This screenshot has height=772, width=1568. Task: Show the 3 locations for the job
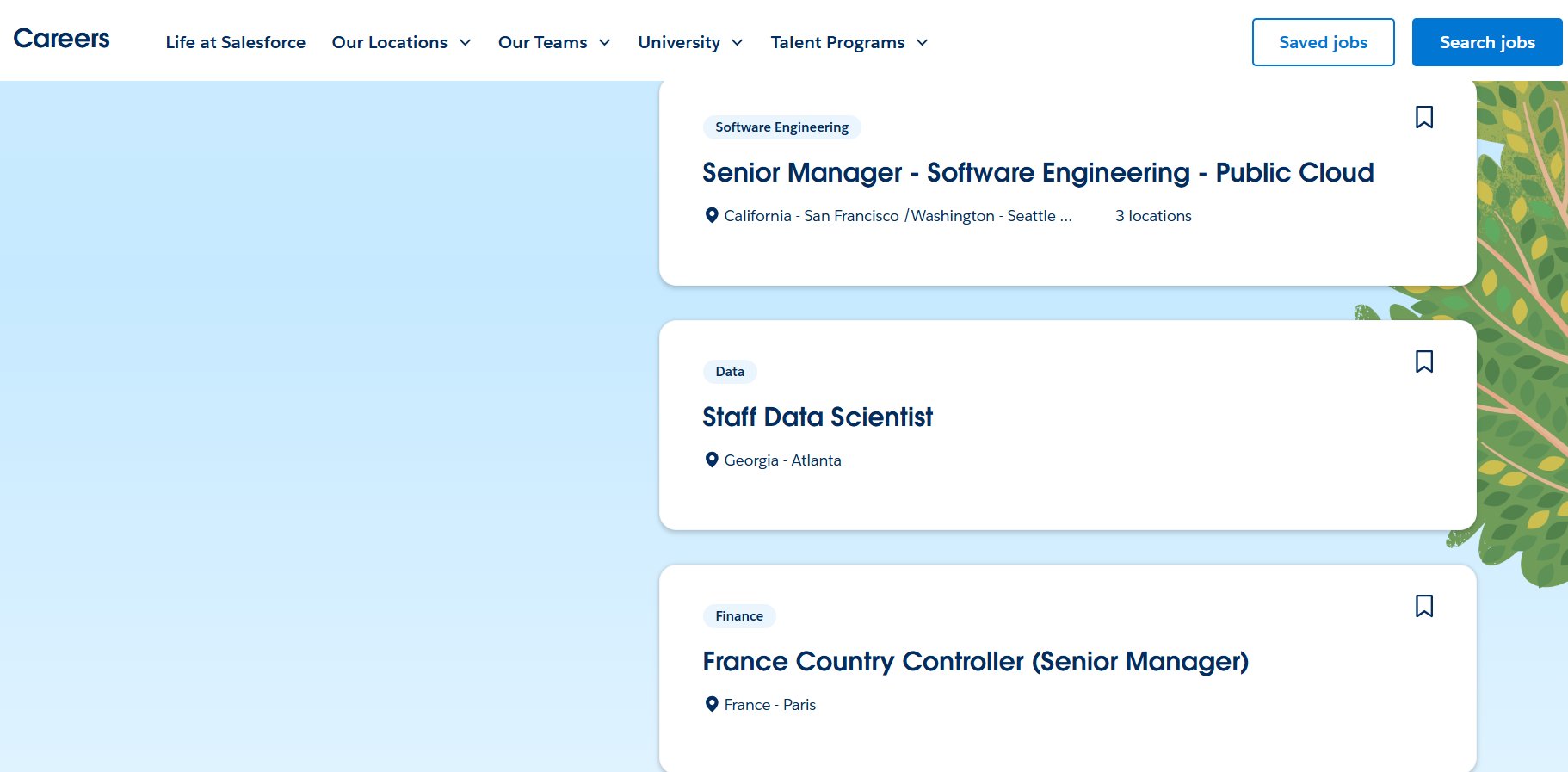pyautogui.click(x=1153, y=216)
